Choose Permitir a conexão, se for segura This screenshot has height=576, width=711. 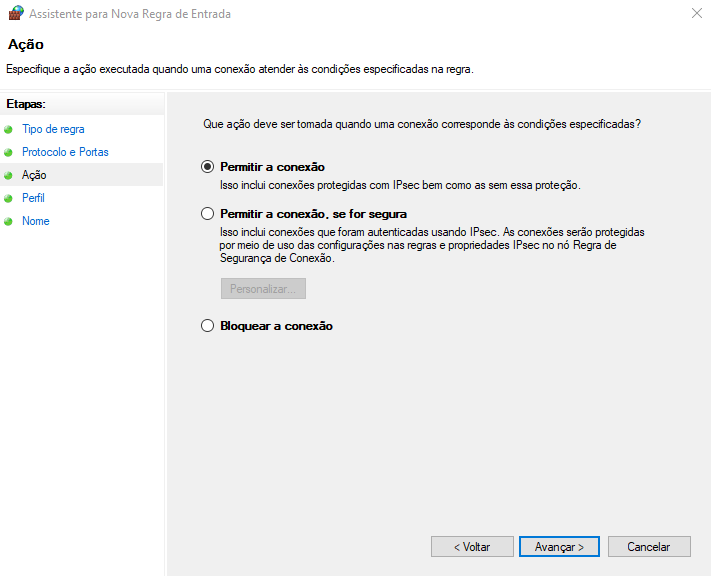[x=208, y=214]
